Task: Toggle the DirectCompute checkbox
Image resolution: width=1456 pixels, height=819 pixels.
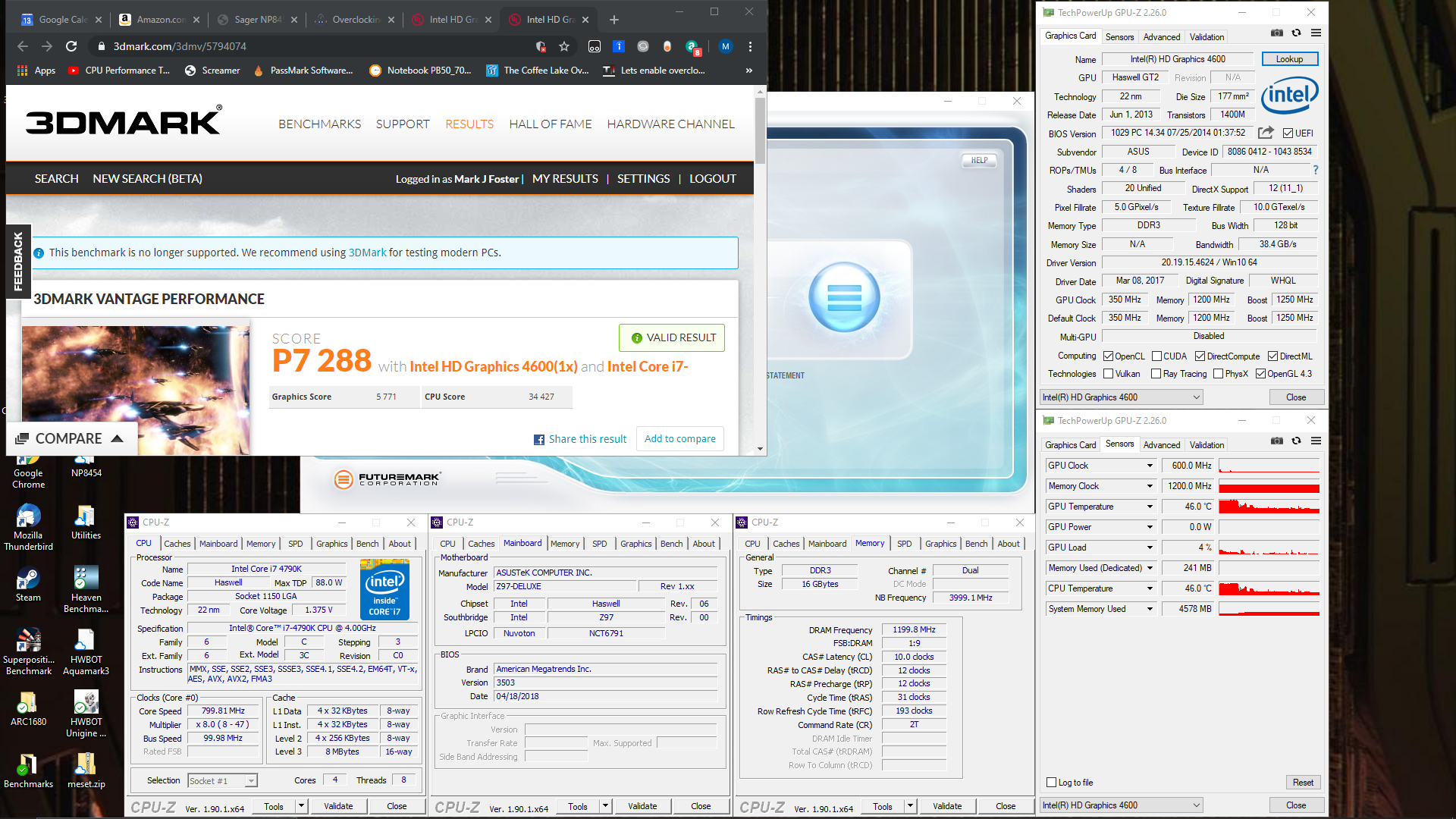Action: point(1200,356)
